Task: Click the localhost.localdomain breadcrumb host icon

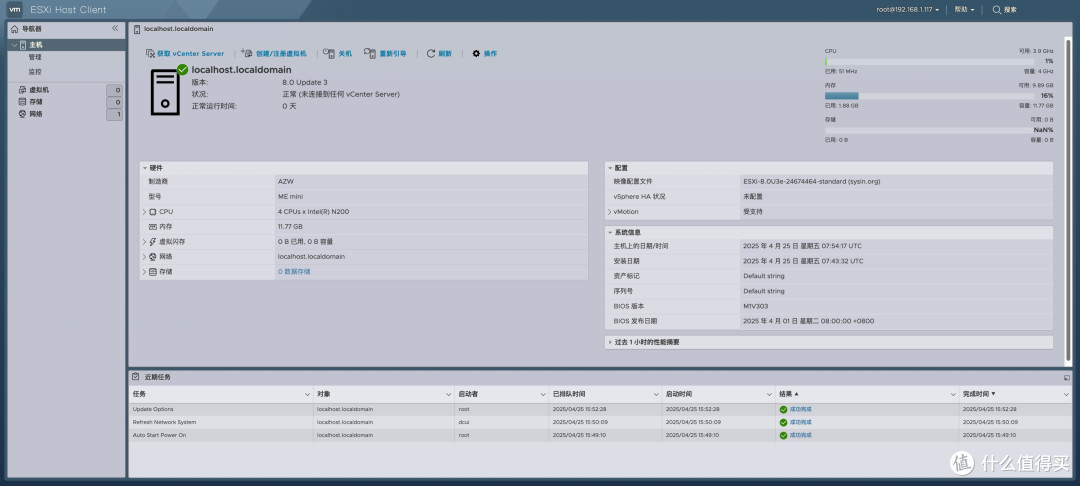Action: (x=137, y=29)
